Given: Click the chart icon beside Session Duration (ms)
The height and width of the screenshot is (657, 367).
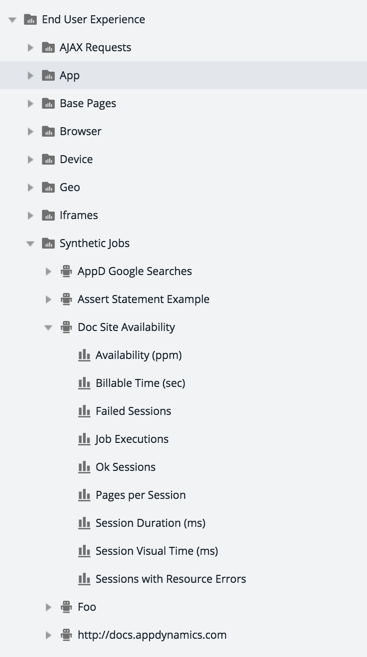Looking at the screenshot, I should (84, 523).
